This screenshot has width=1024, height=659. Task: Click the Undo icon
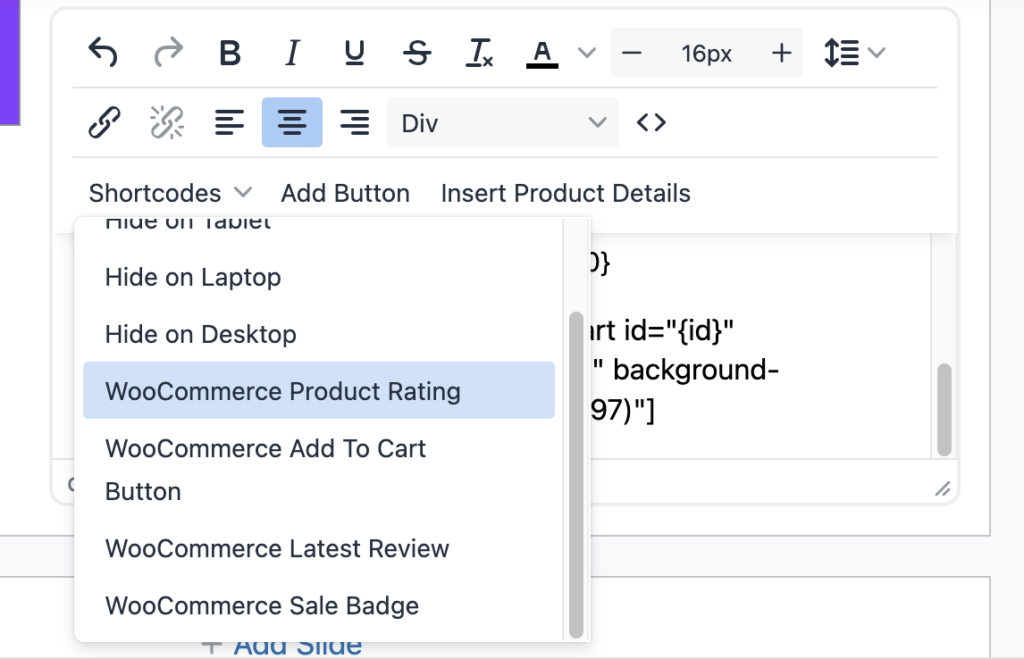pyautogui.click(x=101, y=52)
